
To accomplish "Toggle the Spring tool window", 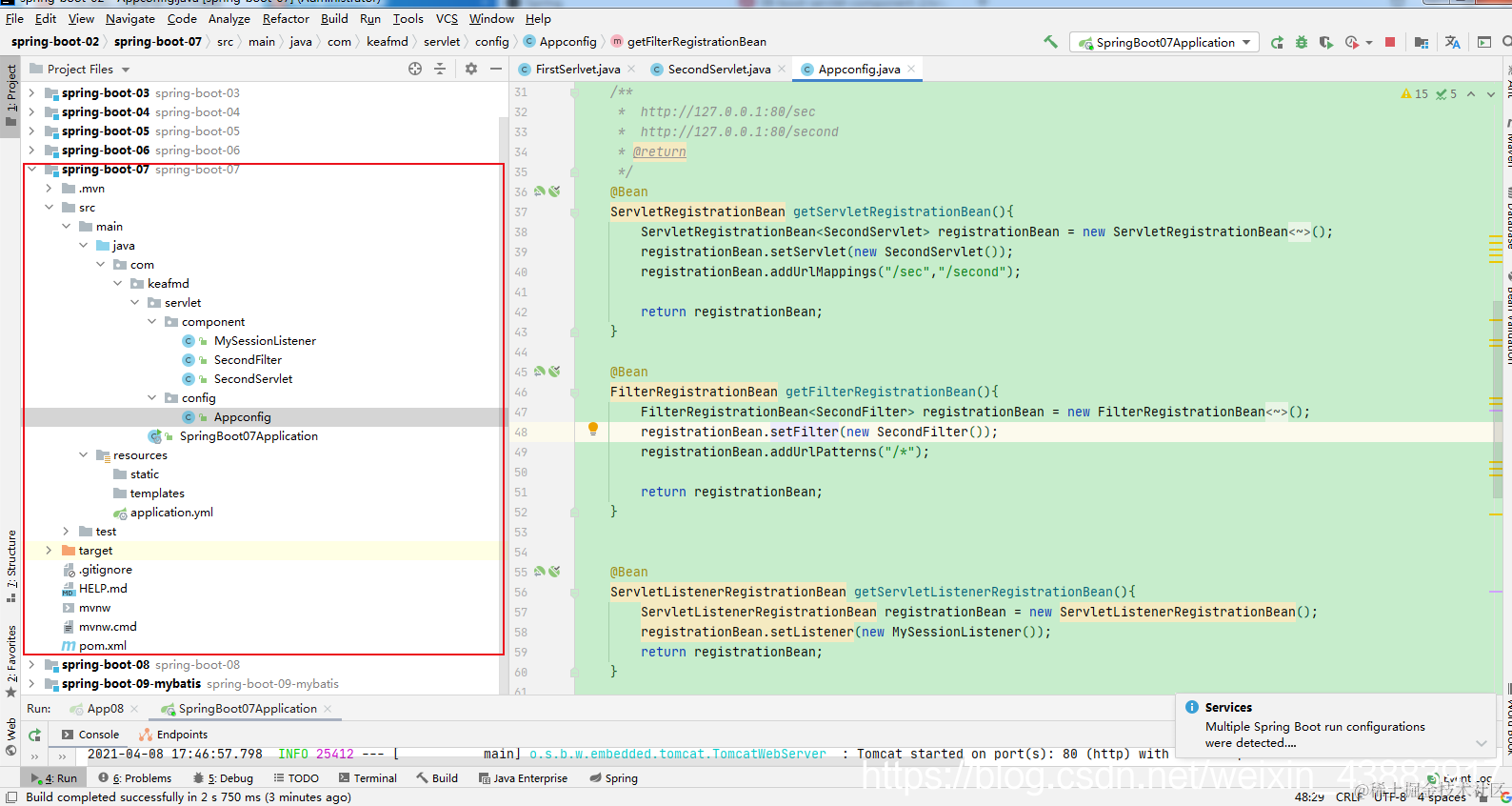I will (x=613, y=778).
